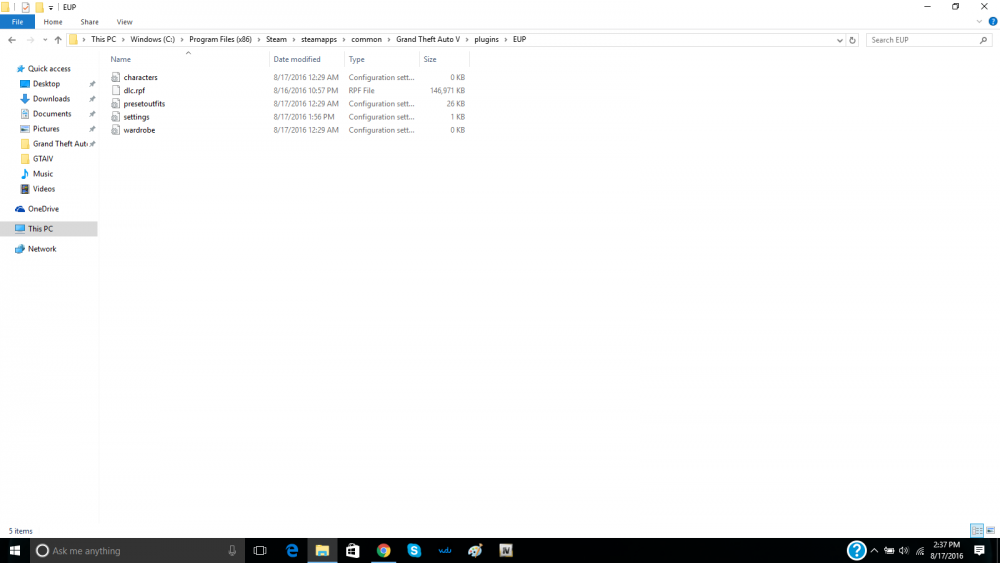Navigate to steamapps in the breadcrumb

click(319, 40)
